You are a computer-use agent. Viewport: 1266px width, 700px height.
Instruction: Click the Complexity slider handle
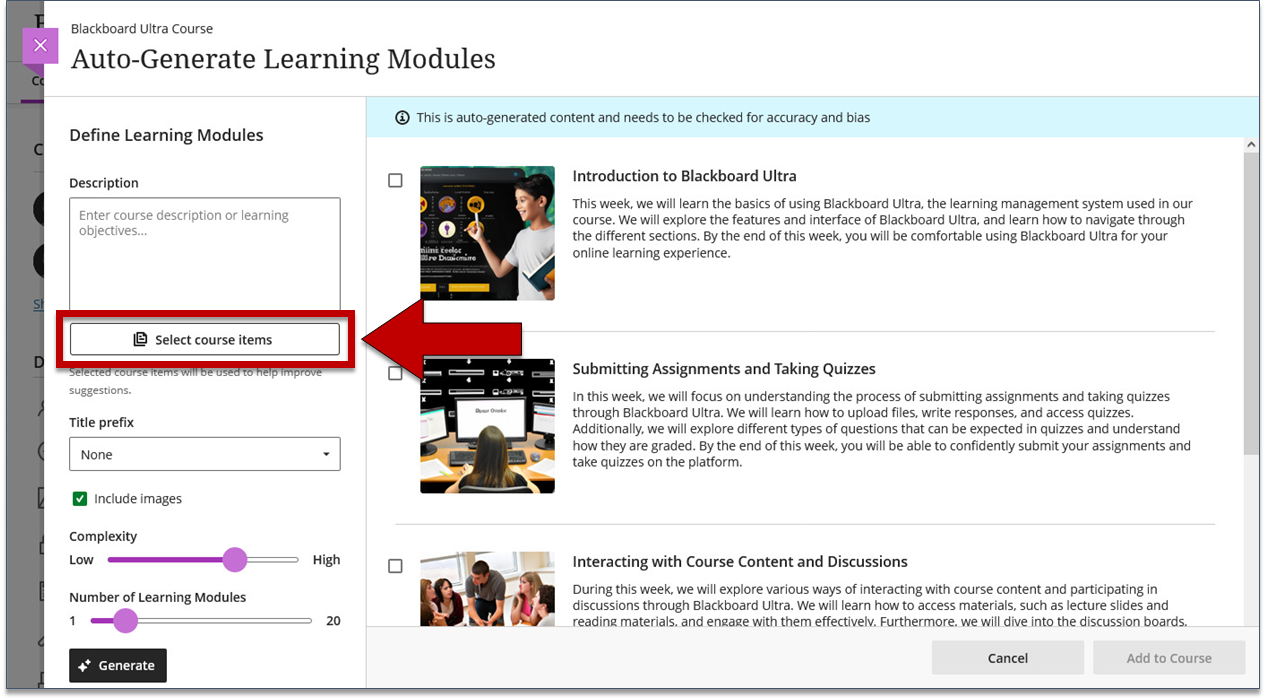(x=235, y=560)
